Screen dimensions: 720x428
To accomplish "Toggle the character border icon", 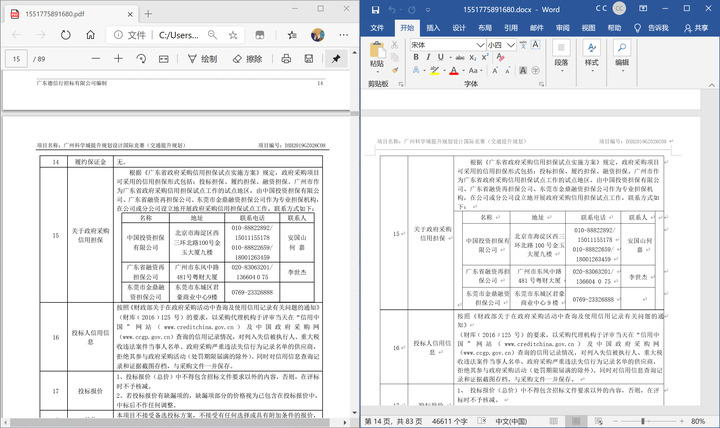I will tap(535, 45).
